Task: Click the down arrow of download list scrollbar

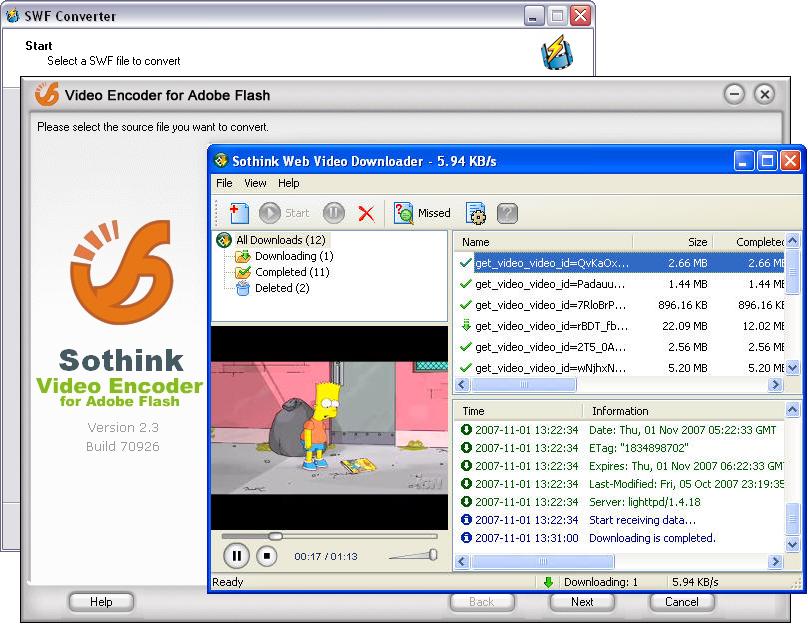Action: 793,368
